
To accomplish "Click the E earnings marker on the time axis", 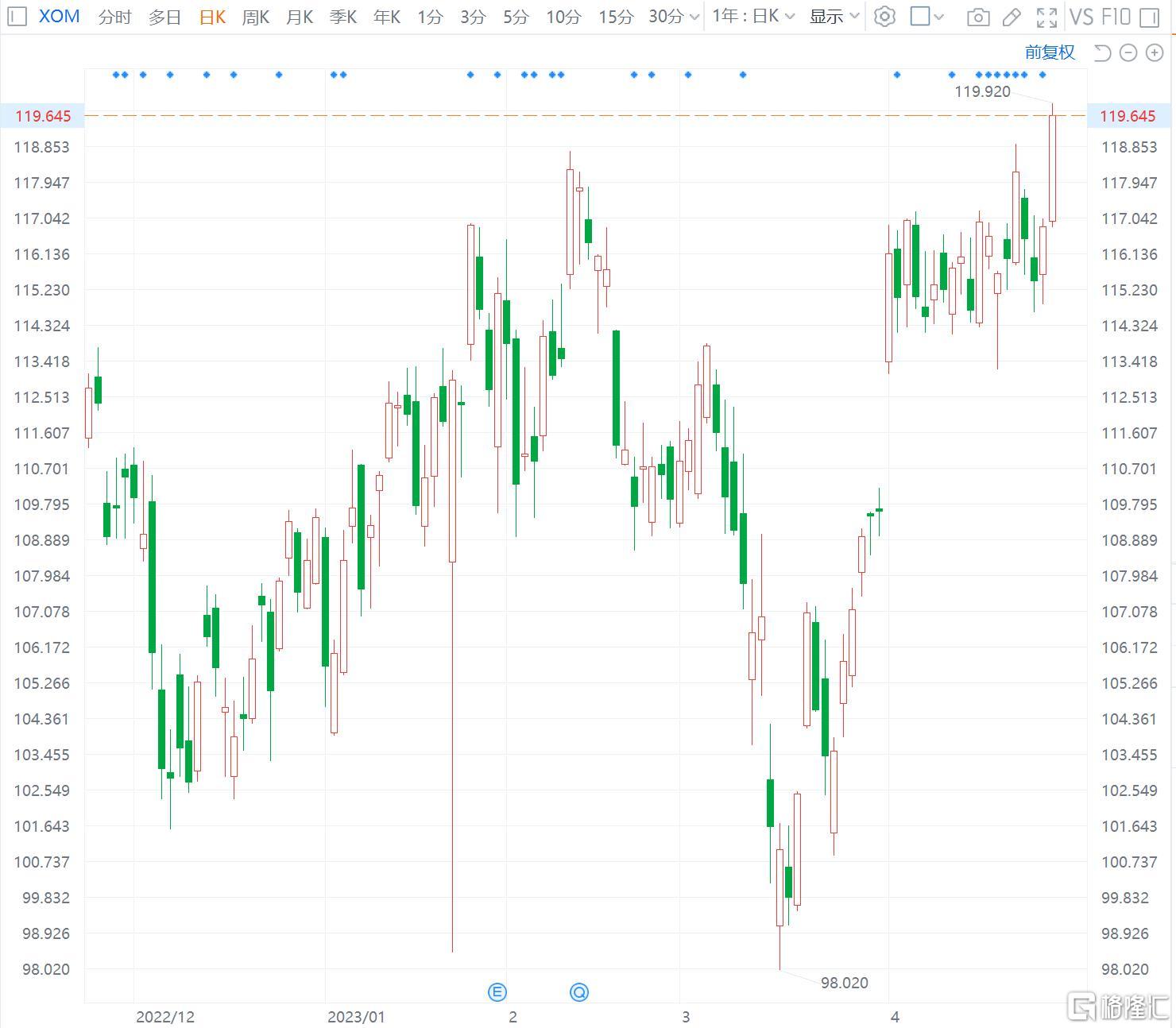I will [x=497, y=991].
